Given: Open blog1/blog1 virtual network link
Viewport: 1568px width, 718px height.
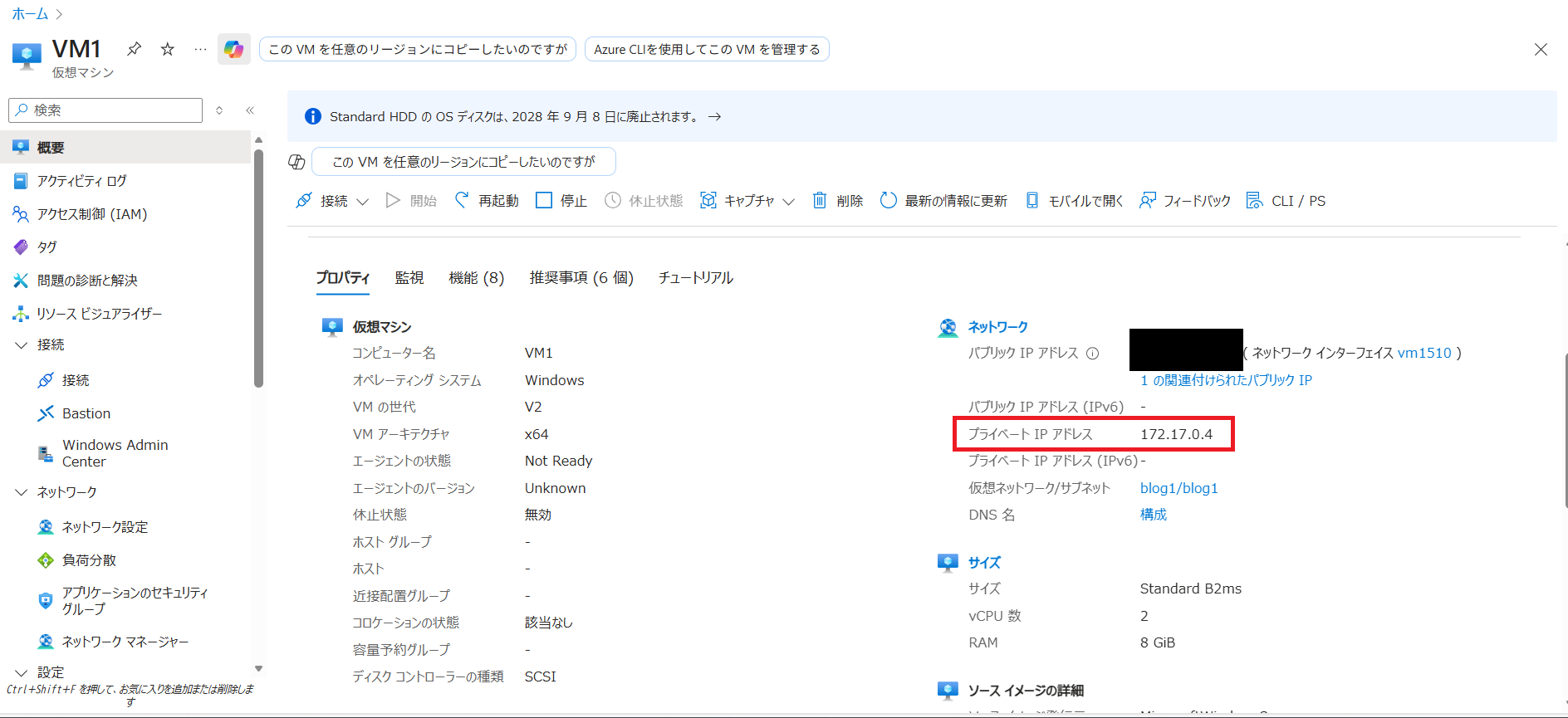Looking at the screenshot, I should (1178, 488).
